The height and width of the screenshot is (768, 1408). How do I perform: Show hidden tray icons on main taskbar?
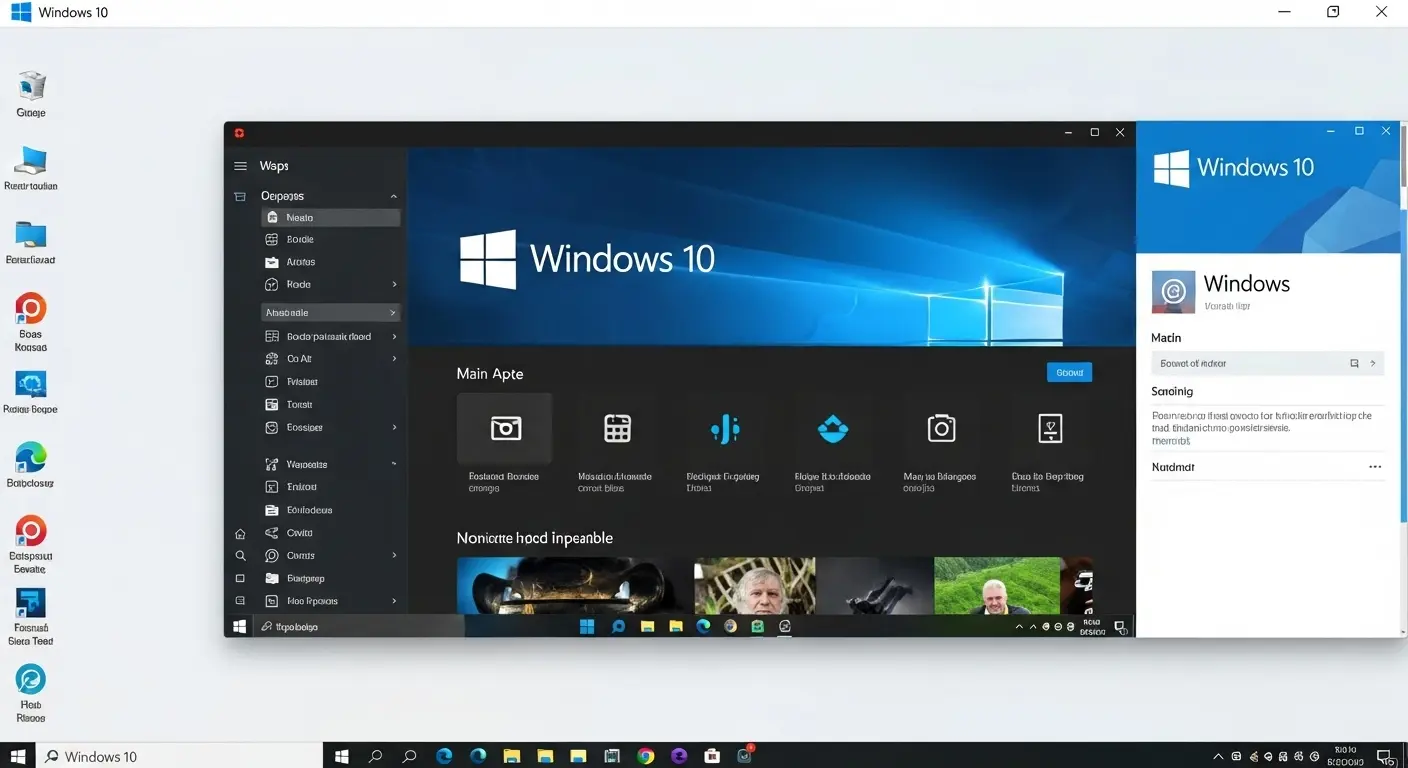point(1218,757)
